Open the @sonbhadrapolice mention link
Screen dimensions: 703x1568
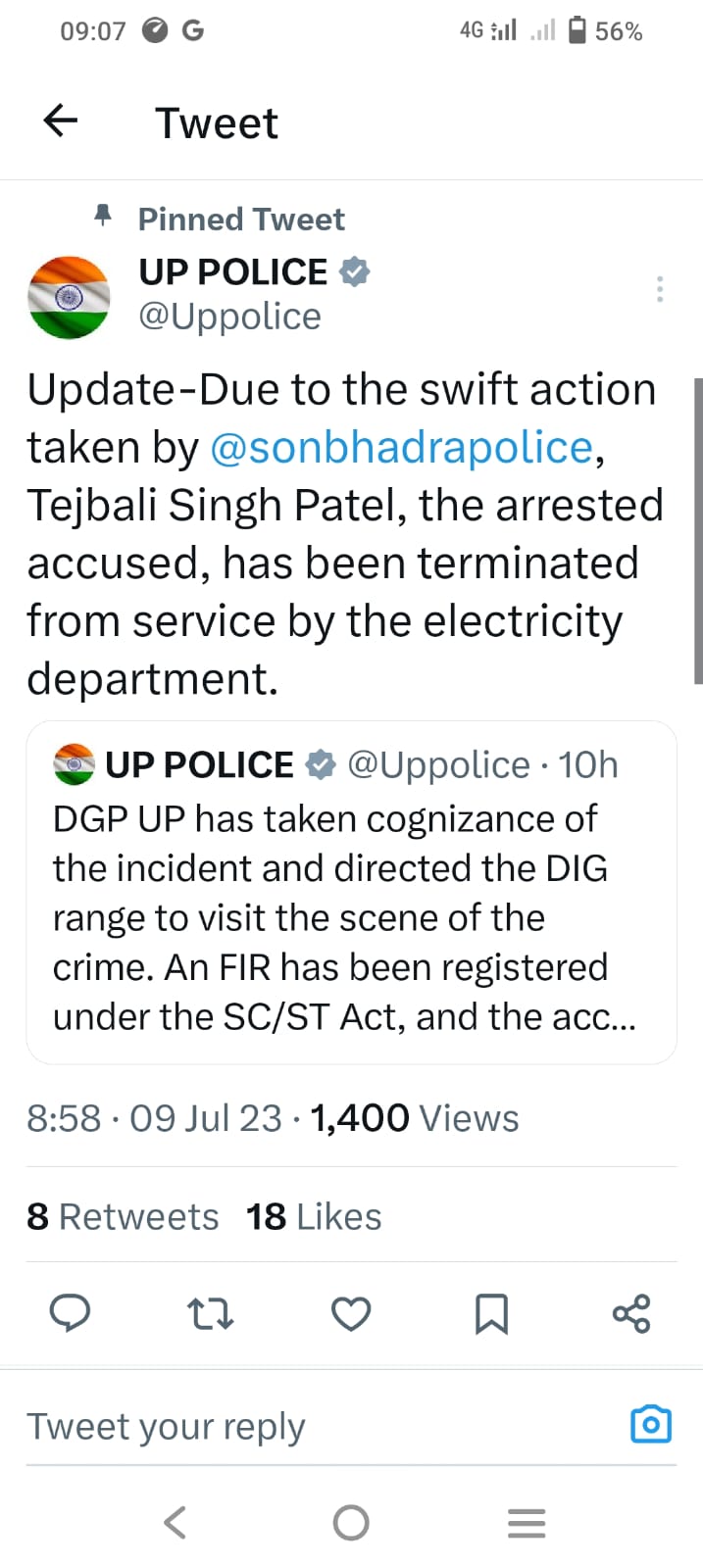click(x=402, y=447)
